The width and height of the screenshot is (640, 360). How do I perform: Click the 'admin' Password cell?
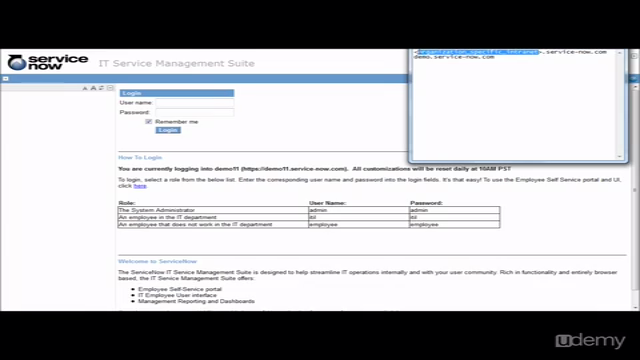pos(454,210)
